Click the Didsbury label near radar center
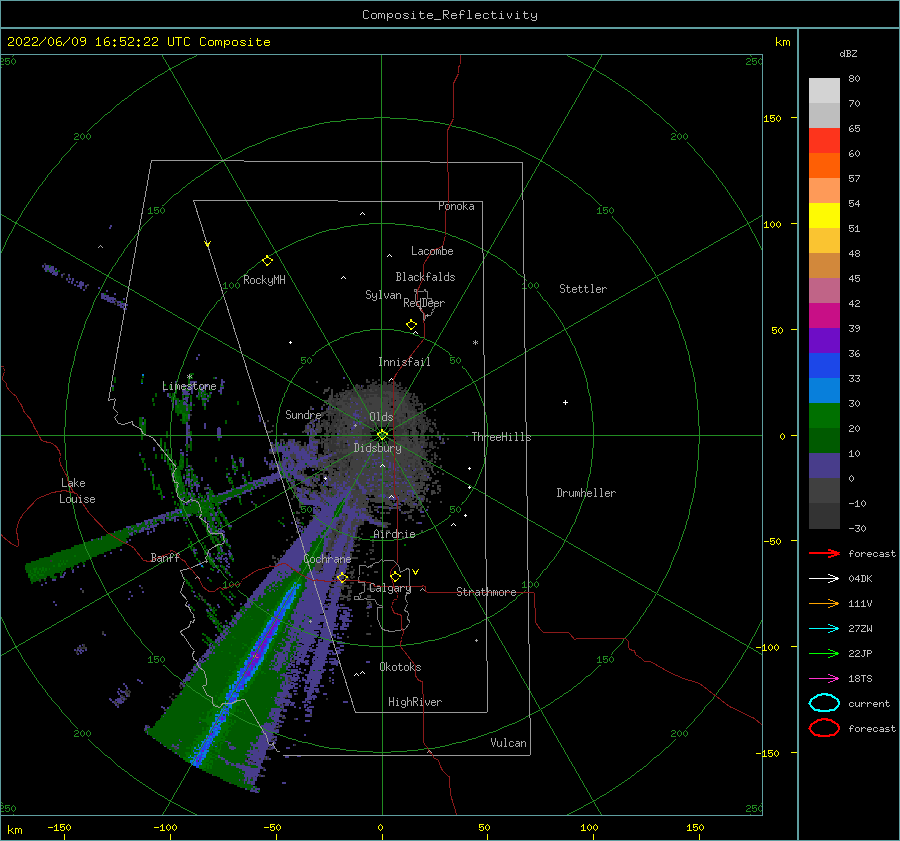 click(x=377, y=448)
